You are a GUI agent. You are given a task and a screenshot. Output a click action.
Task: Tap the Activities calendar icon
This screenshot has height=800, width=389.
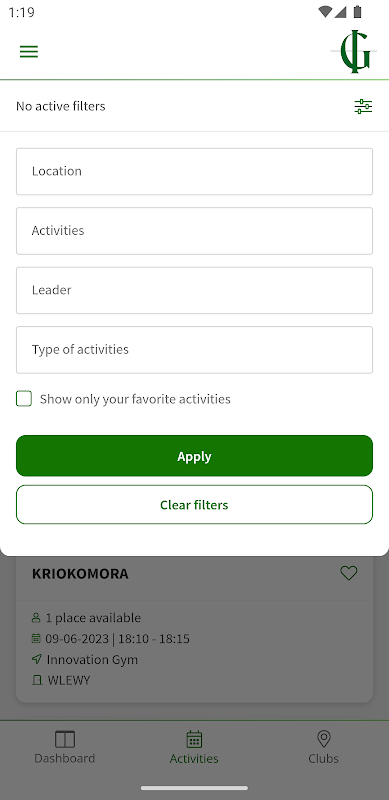coord(194,739)
